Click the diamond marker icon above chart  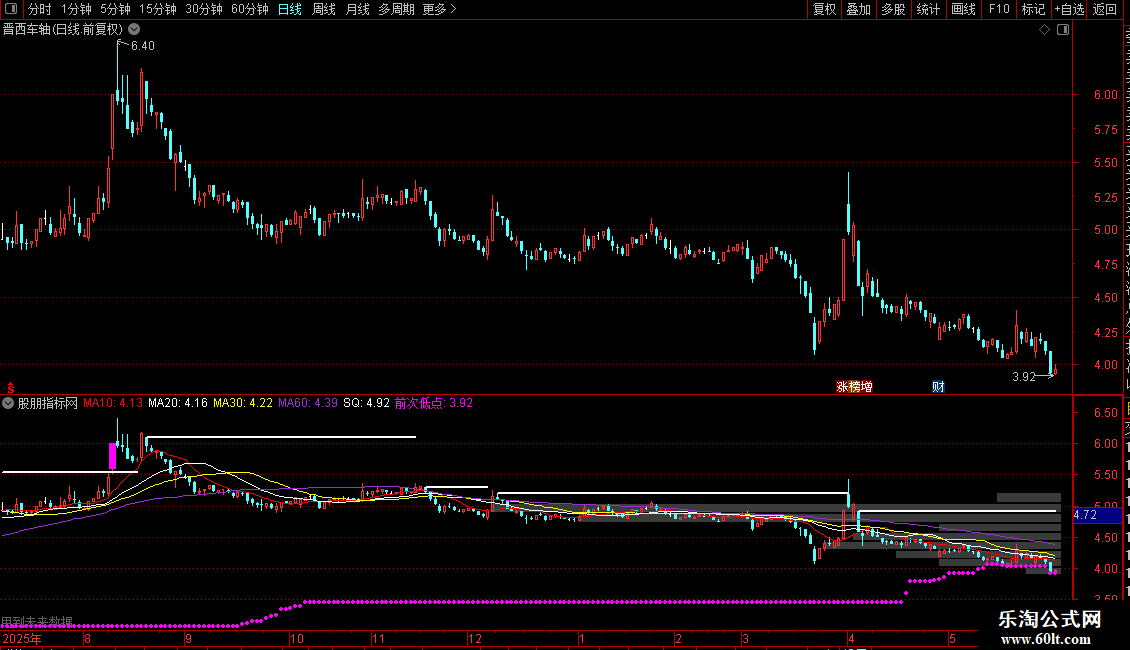[1044, 30]
